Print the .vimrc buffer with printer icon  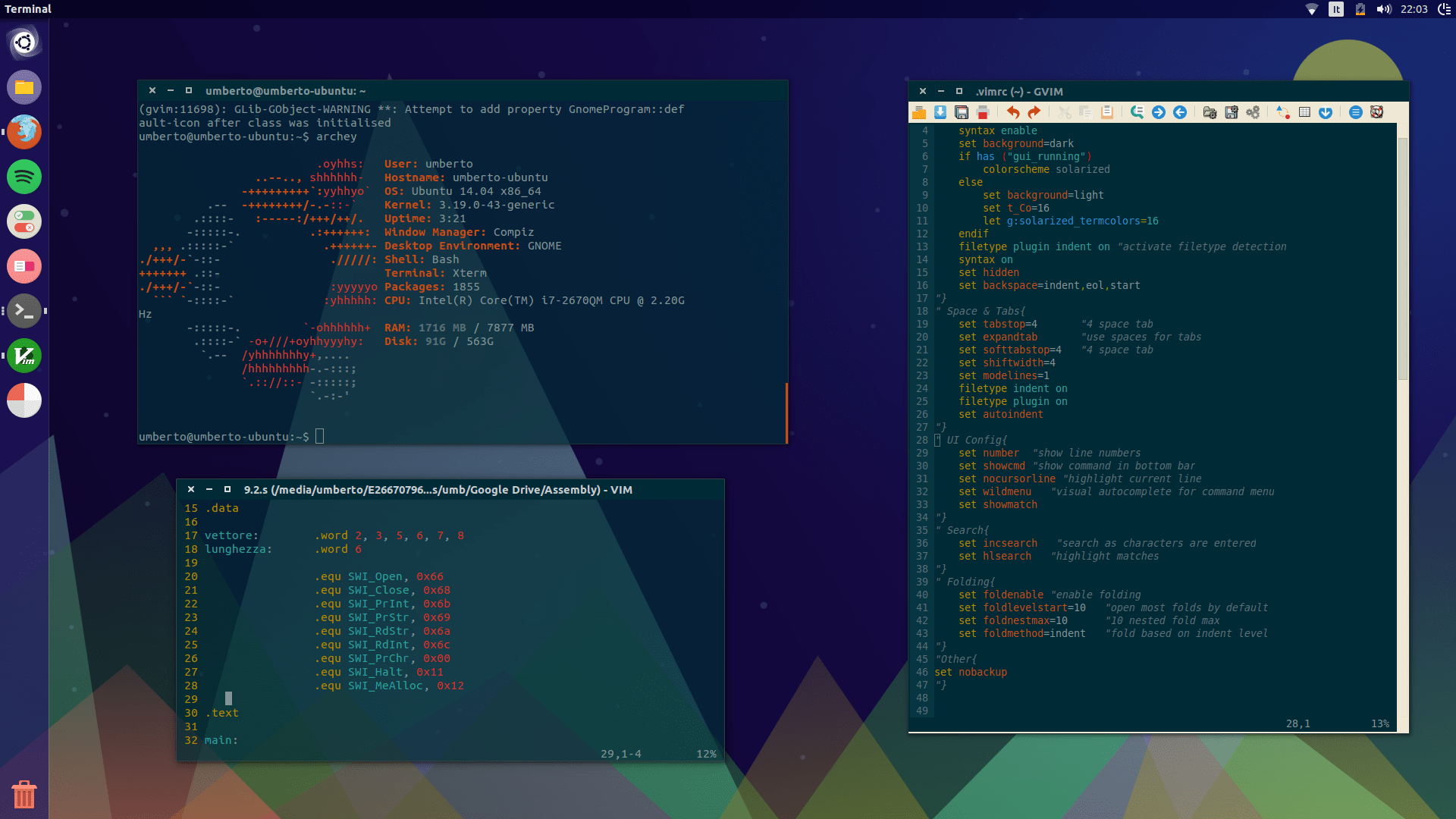(983, 112)
